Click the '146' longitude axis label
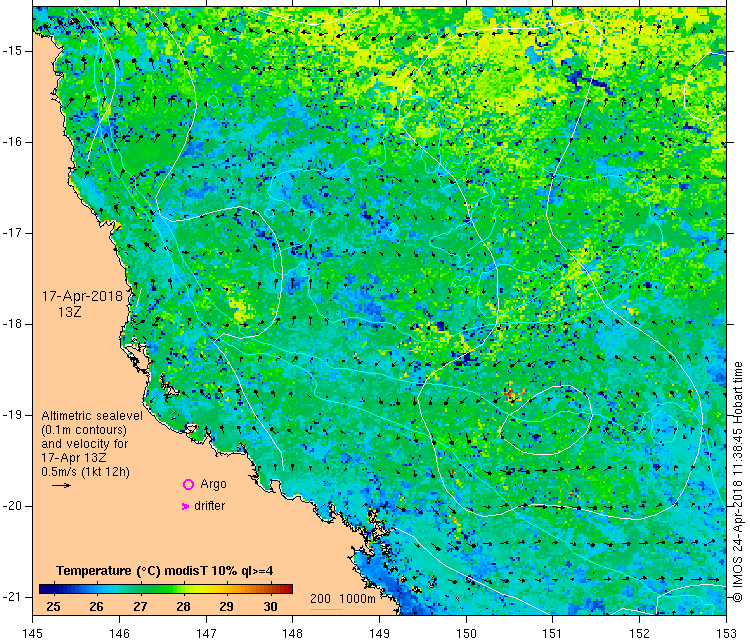 [x=119, y=633]
